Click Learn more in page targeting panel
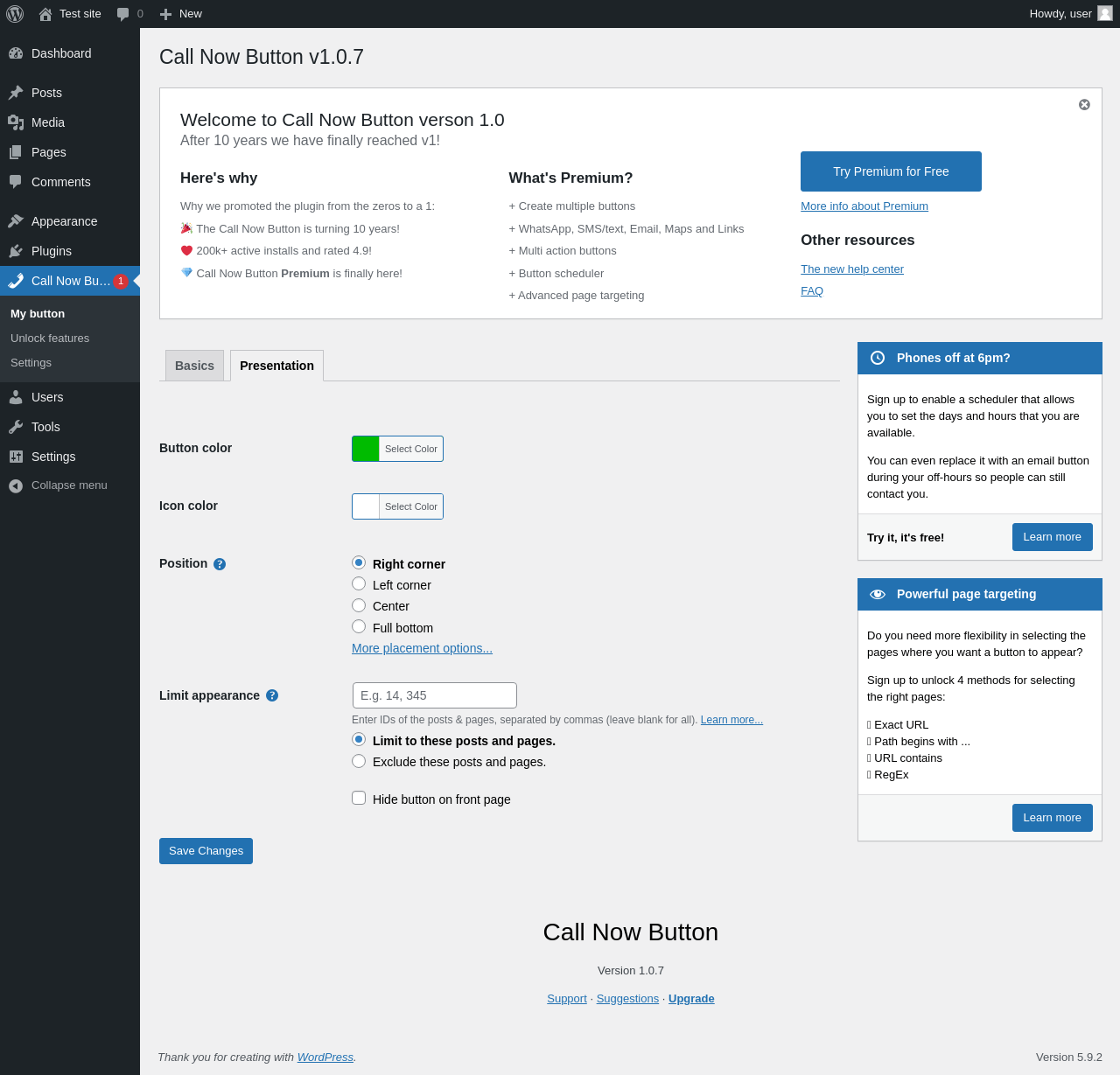The height and width of the screenshot is (1075, 1120). 1052,818
